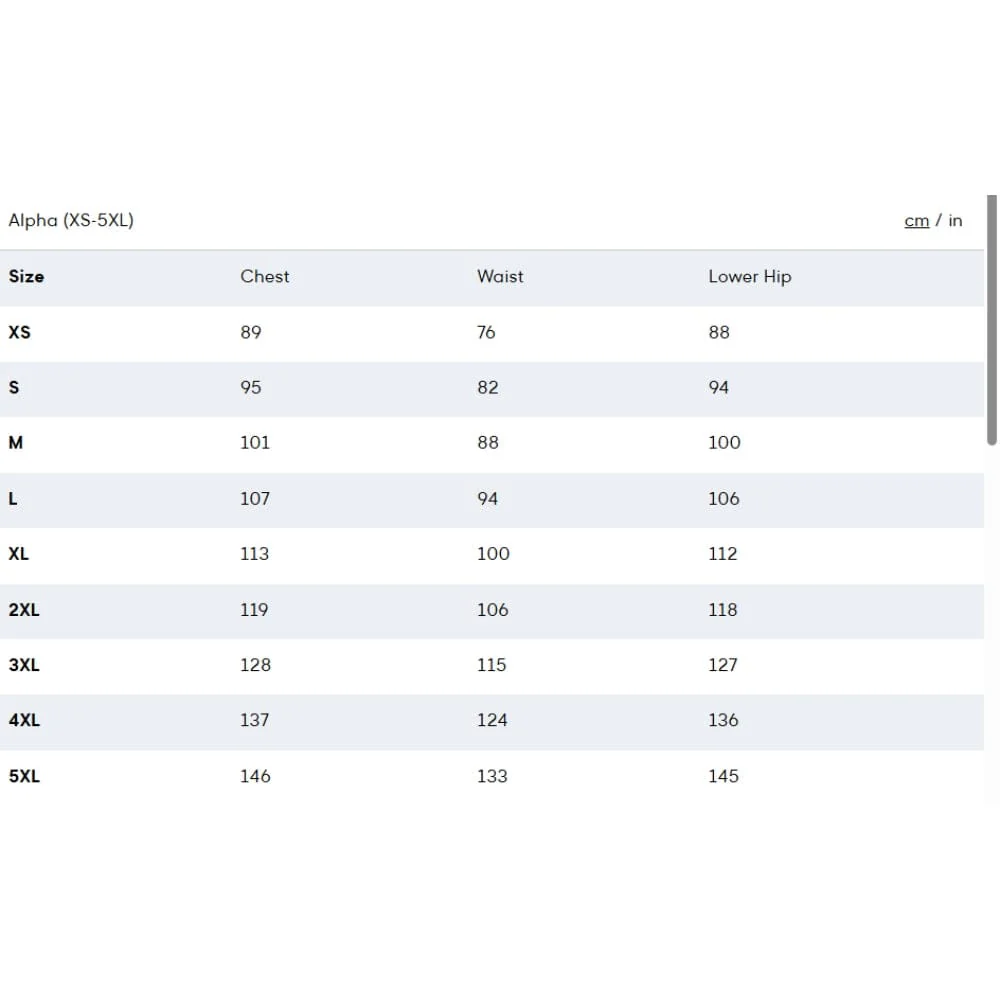Click the Waist column header
The height and width of the screenshot is (1000, 1000).
point(500,276)
